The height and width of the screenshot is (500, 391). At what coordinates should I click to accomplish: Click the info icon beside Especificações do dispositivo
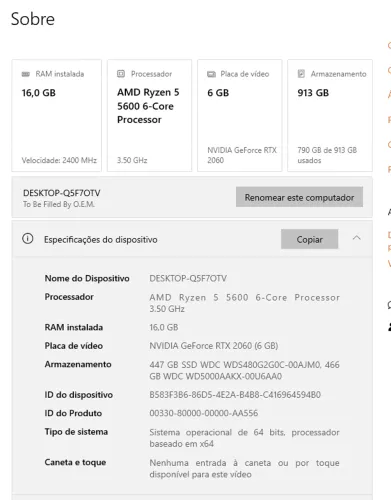pos(28,239)
